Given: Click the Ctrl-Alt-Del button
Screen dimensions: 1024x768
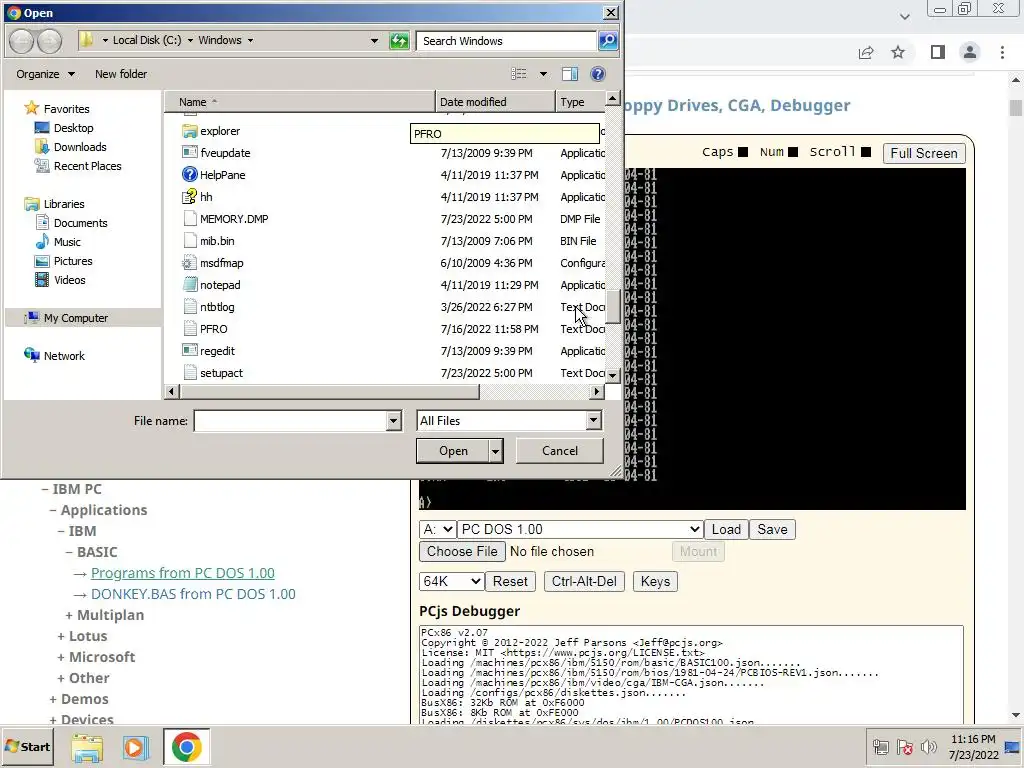Looking at the screenshot, I should coord(584,581).
